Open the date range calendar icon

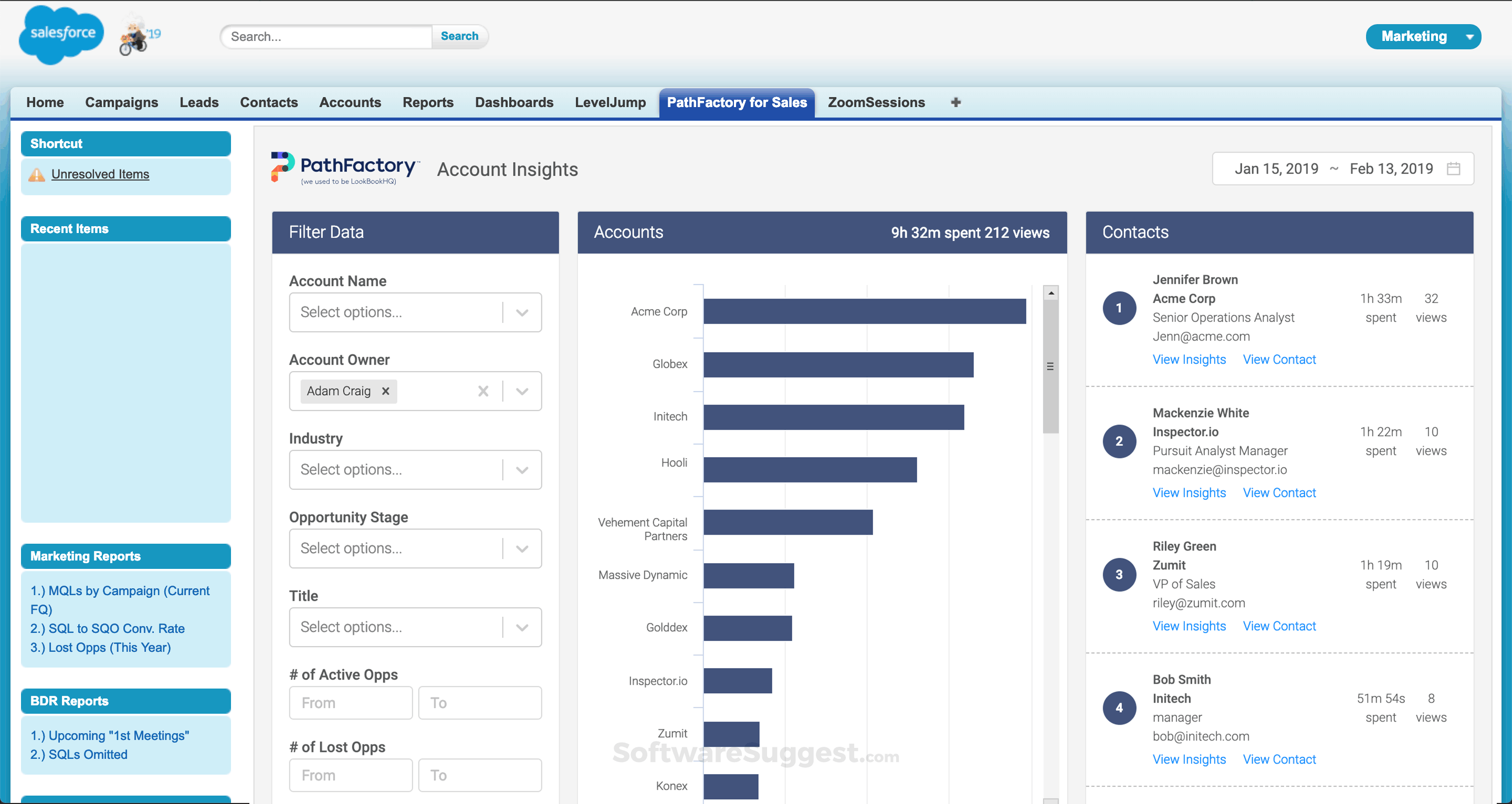coord(1454,168)
